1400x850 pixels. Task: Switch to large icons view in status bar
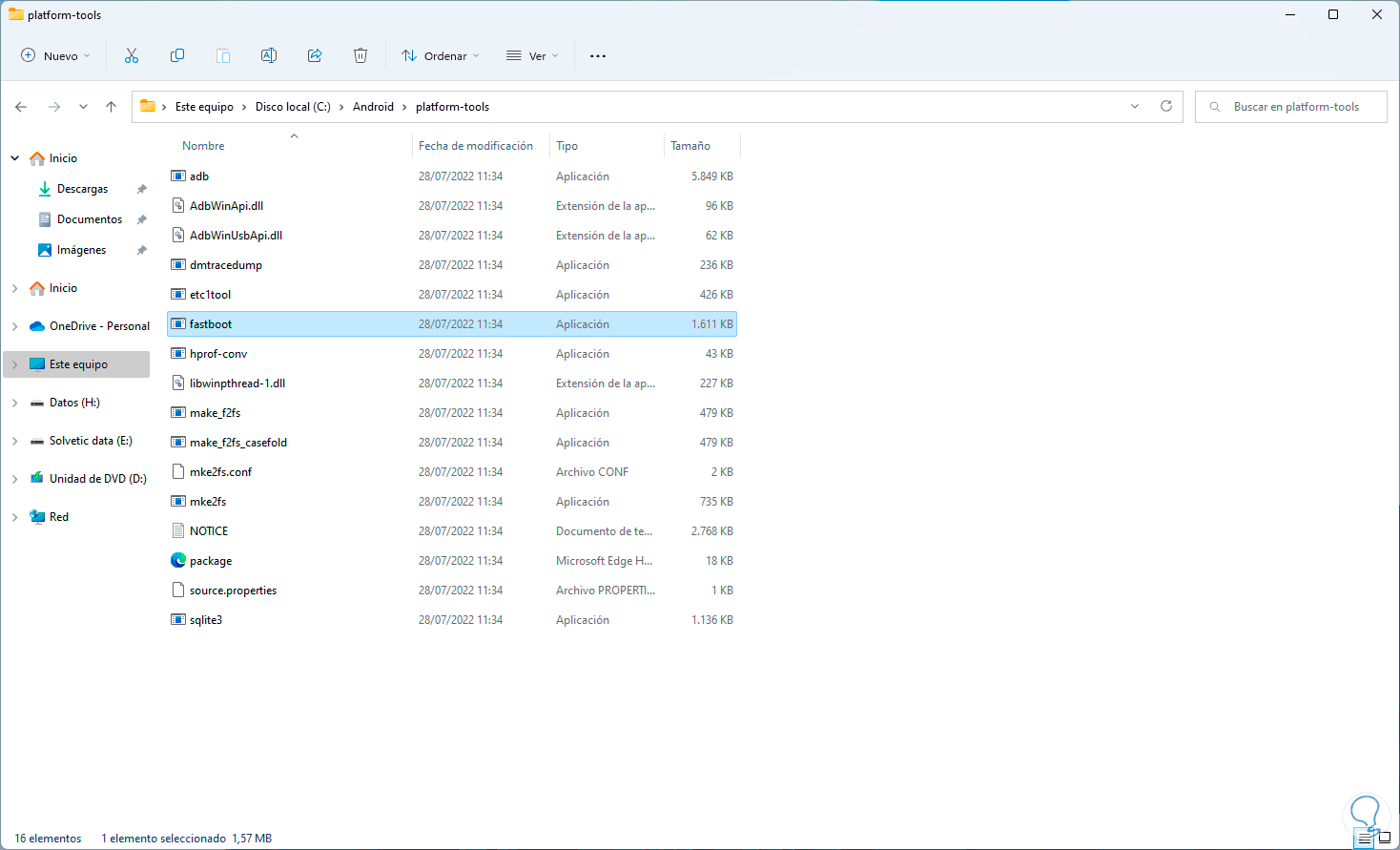click(1385, 839)
